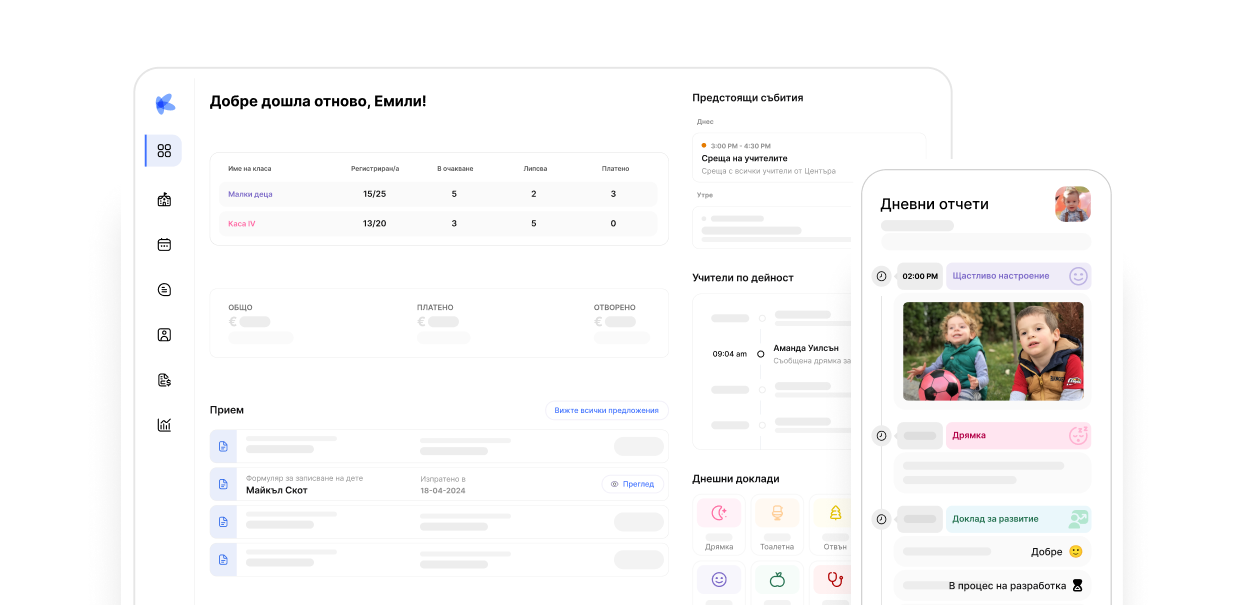Image resolution: width=1238 pixels, height=605 pixels.
Task: Click the apple meal report icon
Action: (777, 579)
